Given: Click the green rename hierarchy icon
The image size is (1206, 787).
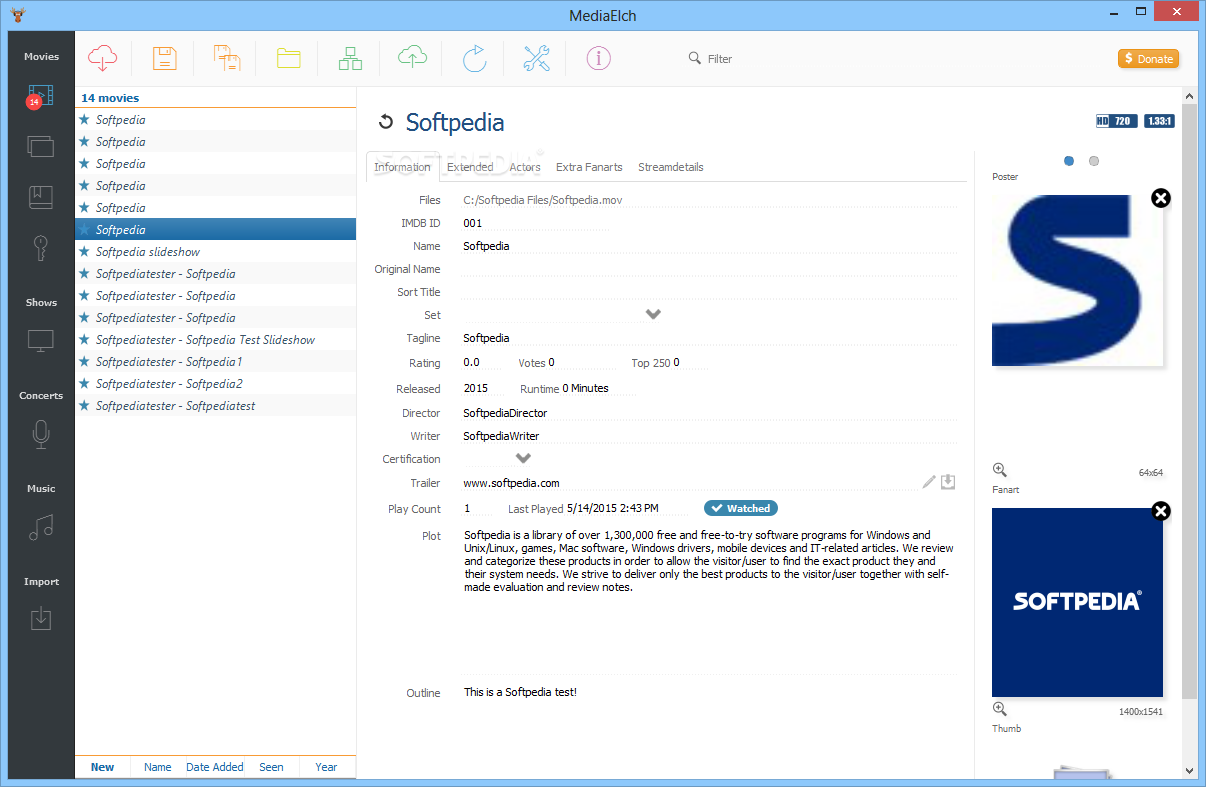Looking at the screenshot, I should coord(350,58).
